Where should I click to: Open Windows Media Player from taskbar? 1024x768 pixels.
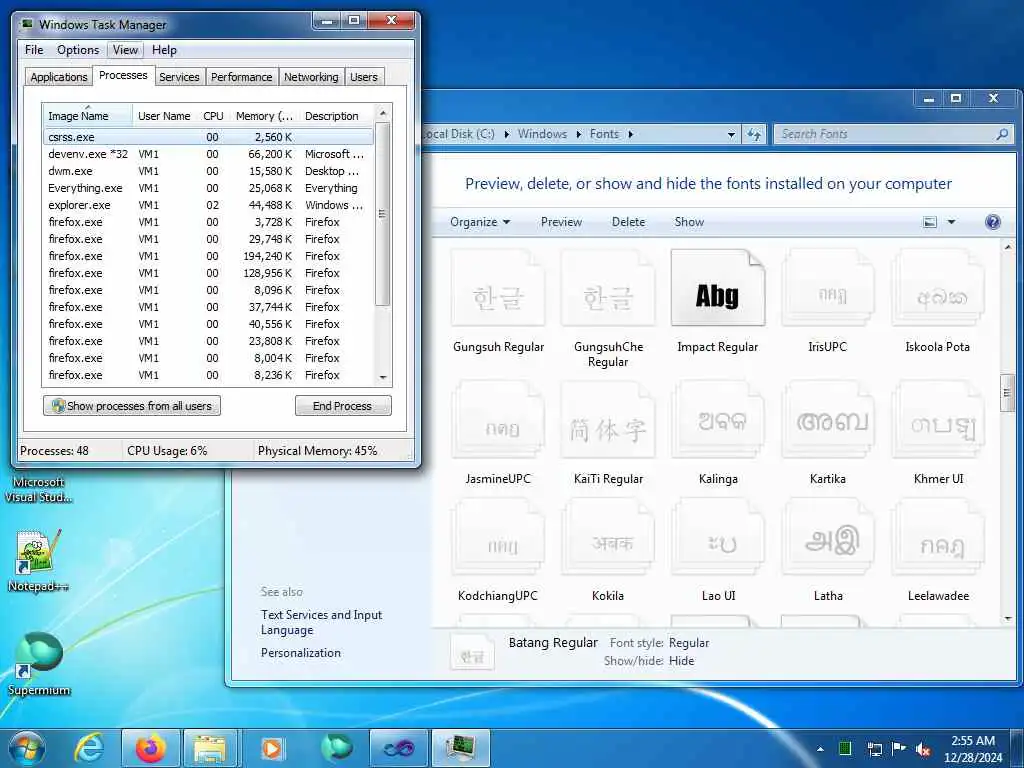coord(272,748)
